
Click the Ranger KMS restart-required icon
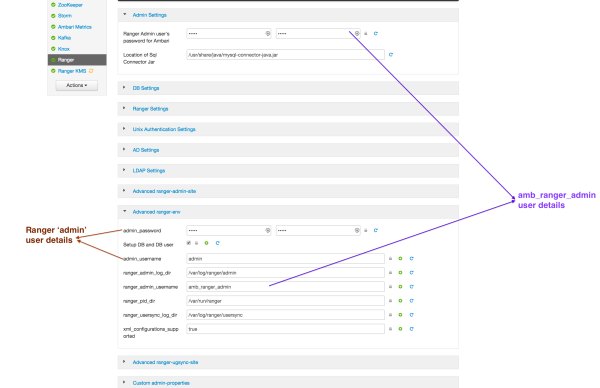pyautogui.click(x=91, y=71)
